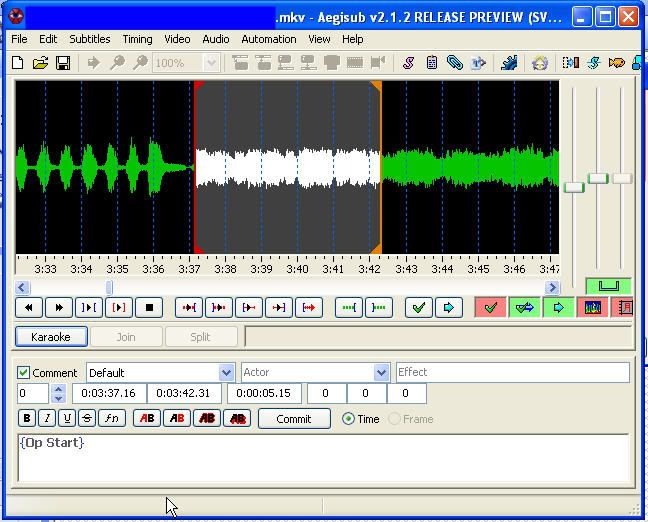The image size is (648, 522).
Task: Toggle auto-scroll audio display green arrow
Action: pyautogui.click(x=558, y=307)
